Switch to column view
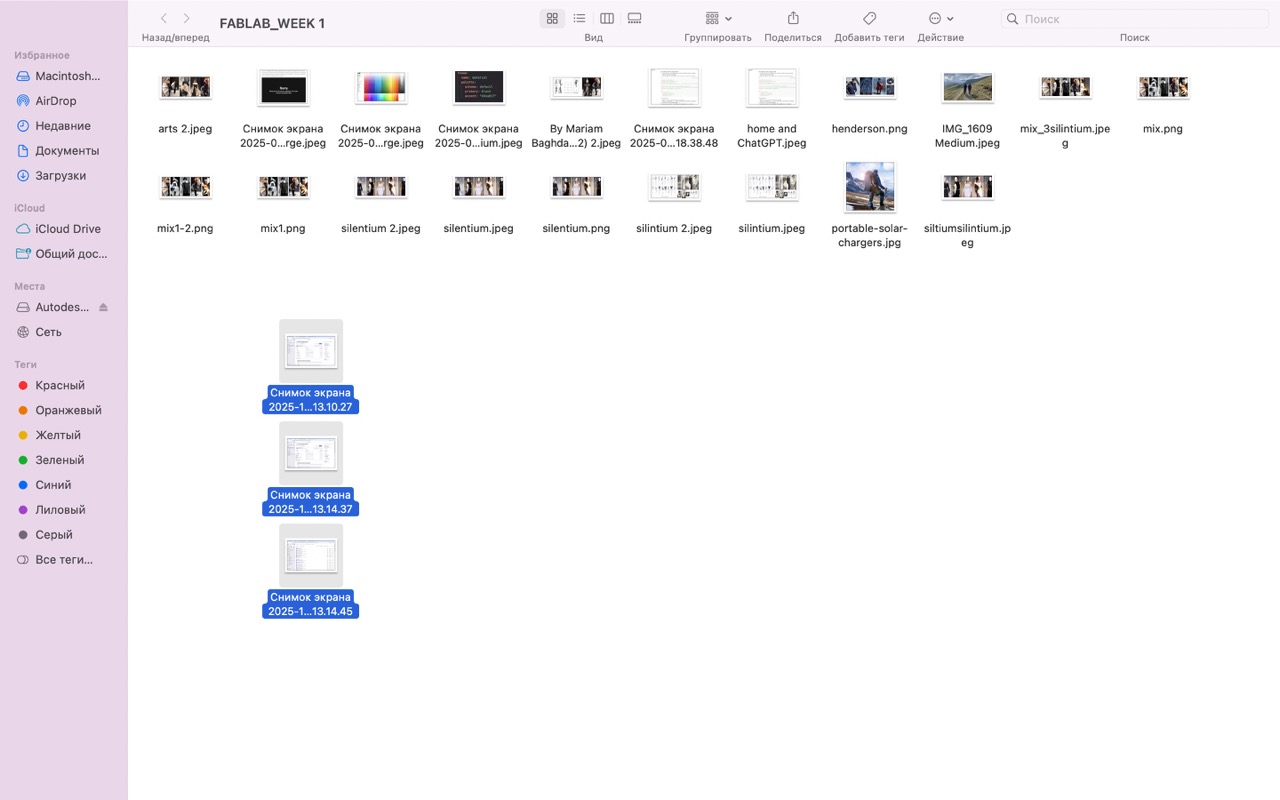 click(x=607, y=18)
